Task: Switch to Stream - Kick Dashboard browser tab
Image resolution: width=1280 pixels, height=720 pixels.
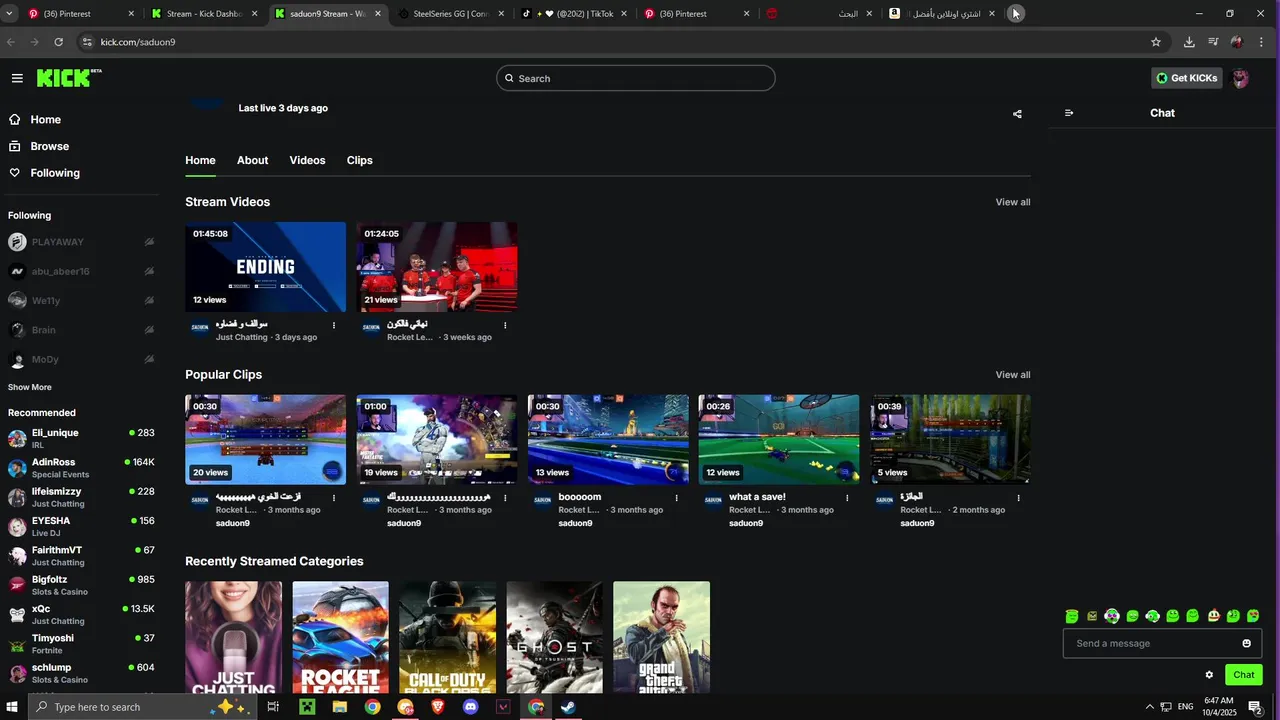Action: click(204, 14)
